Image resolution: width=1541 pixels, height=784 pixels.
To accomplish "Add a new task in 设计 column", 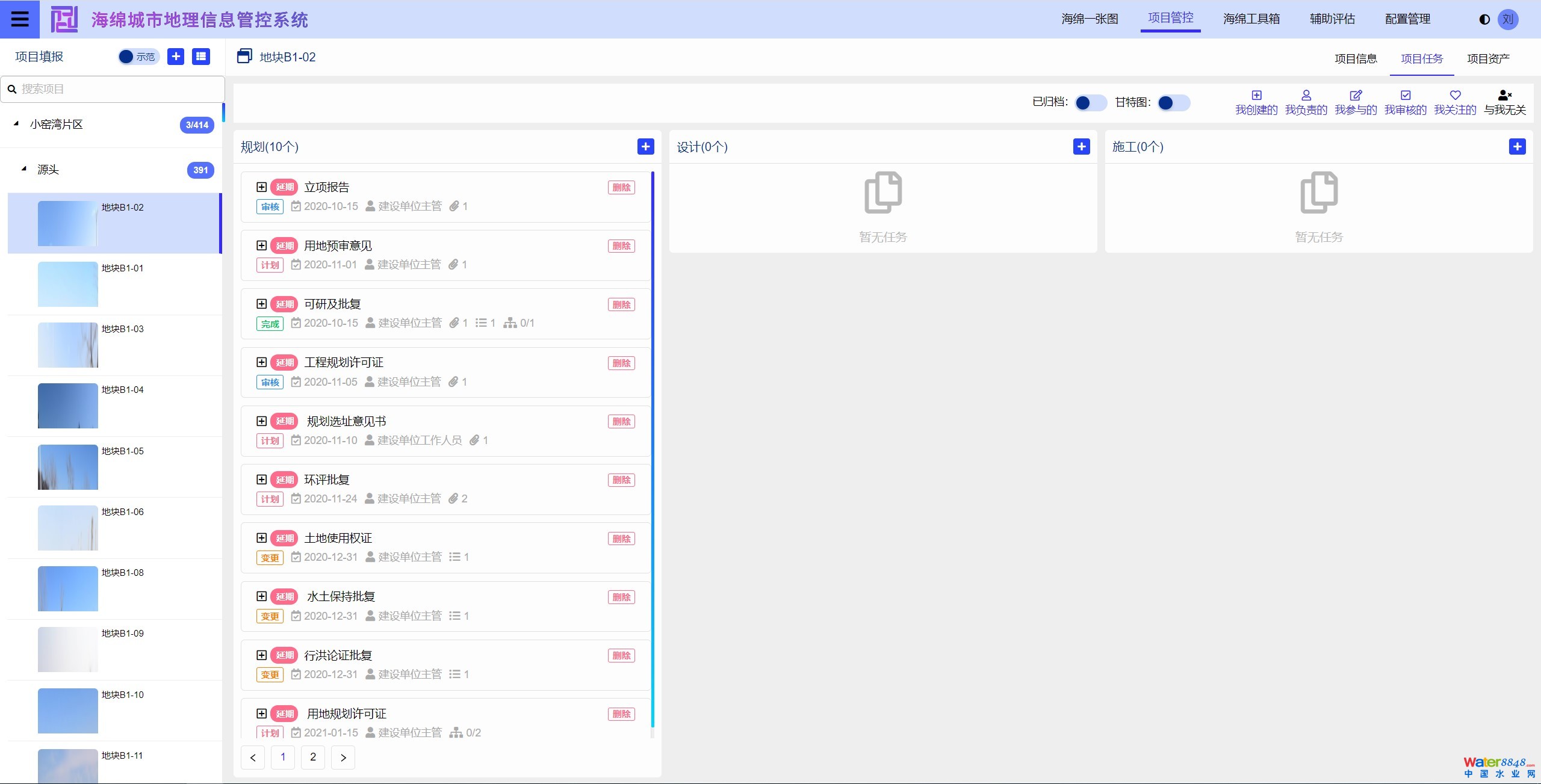I will (1081, 147).
